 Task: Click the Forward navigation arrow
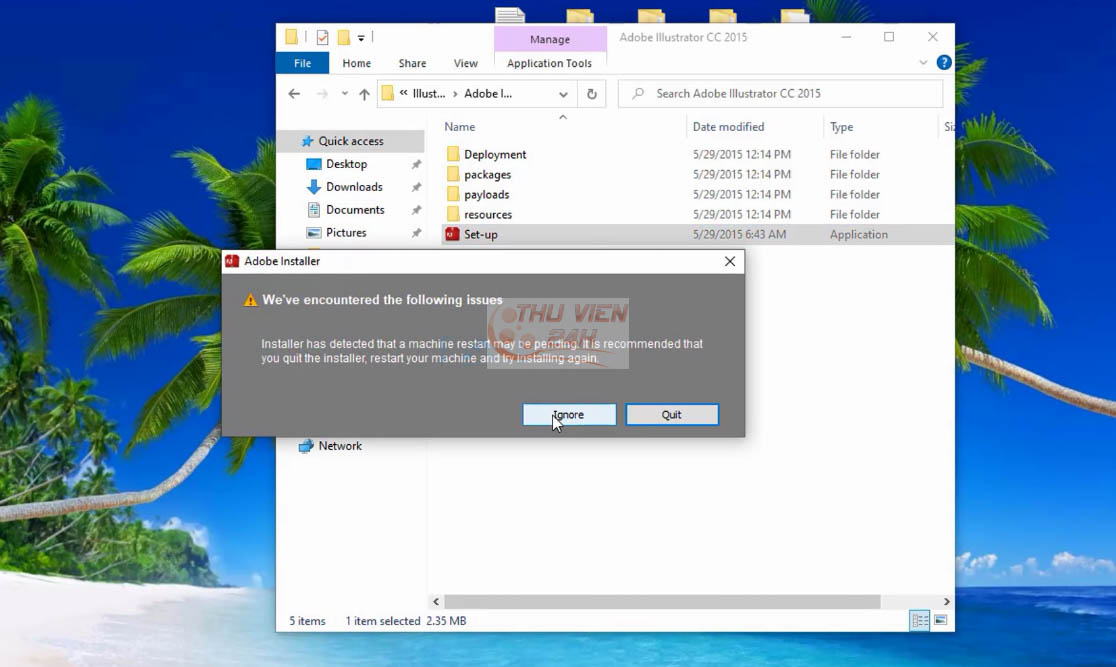click(322, 94)
